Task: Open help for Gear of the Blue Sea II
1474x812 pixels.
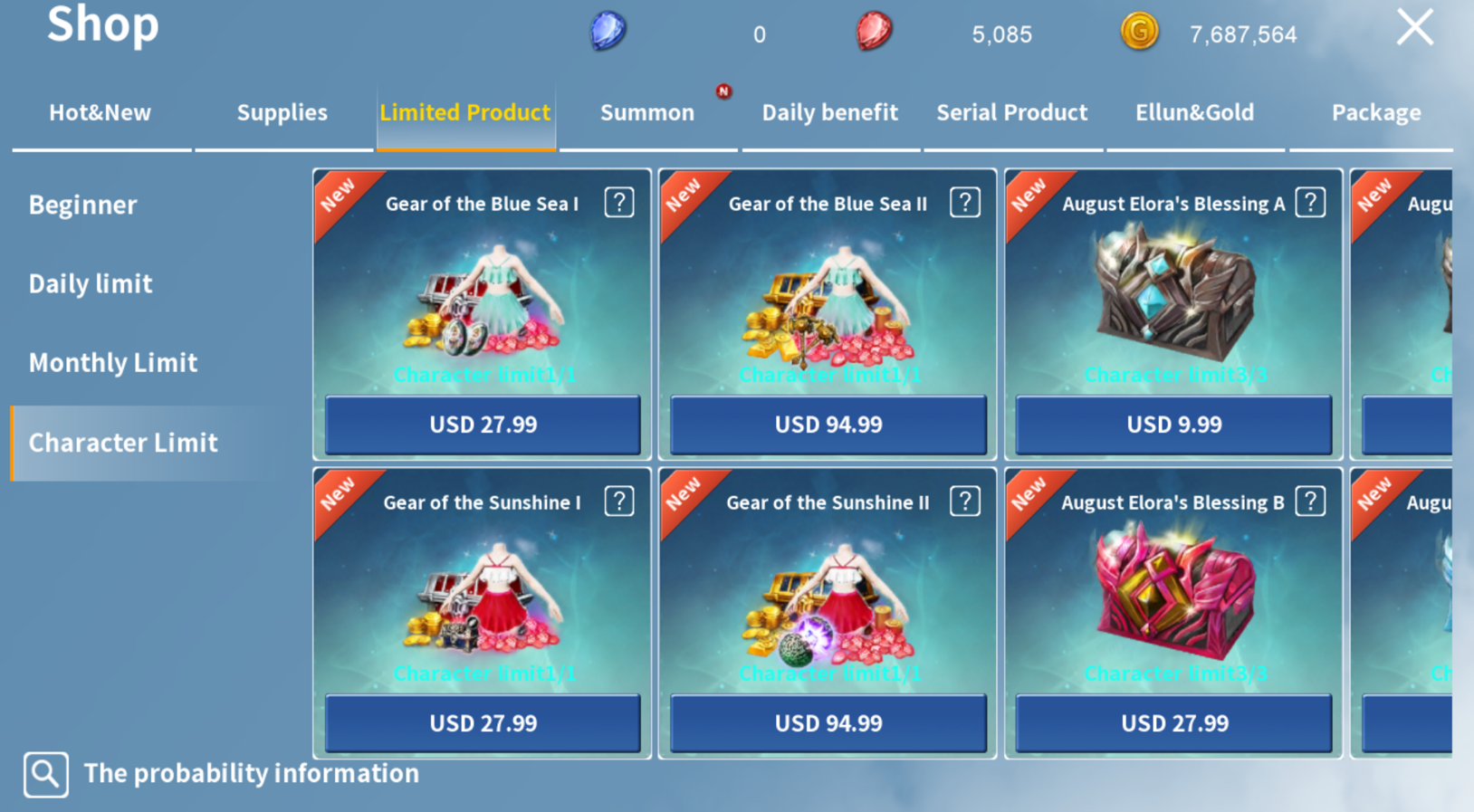Action: [x=965, y=203]
